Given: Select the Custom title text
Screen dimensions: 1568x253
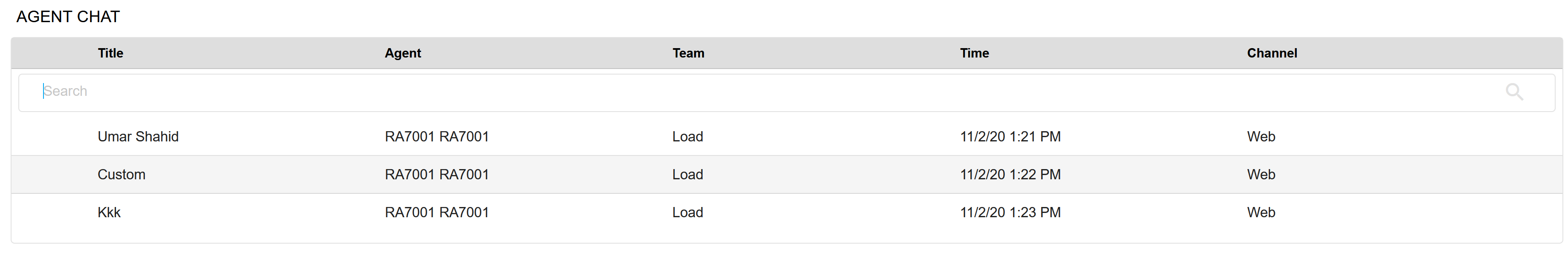Looking at the screenshot, I should 122,175.
